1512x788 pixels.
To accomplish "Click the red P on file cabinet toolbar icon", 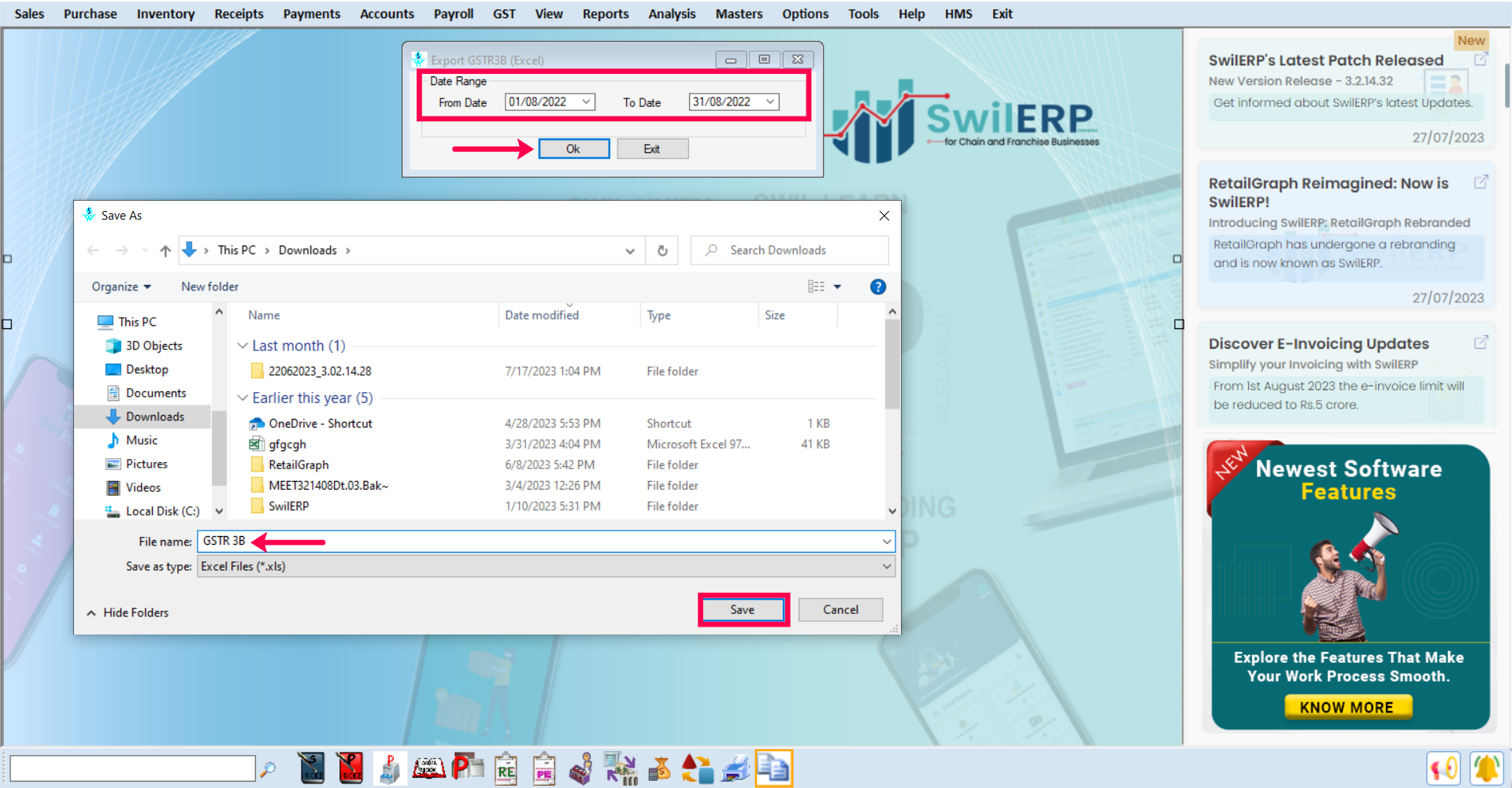I will coord(389,769).
